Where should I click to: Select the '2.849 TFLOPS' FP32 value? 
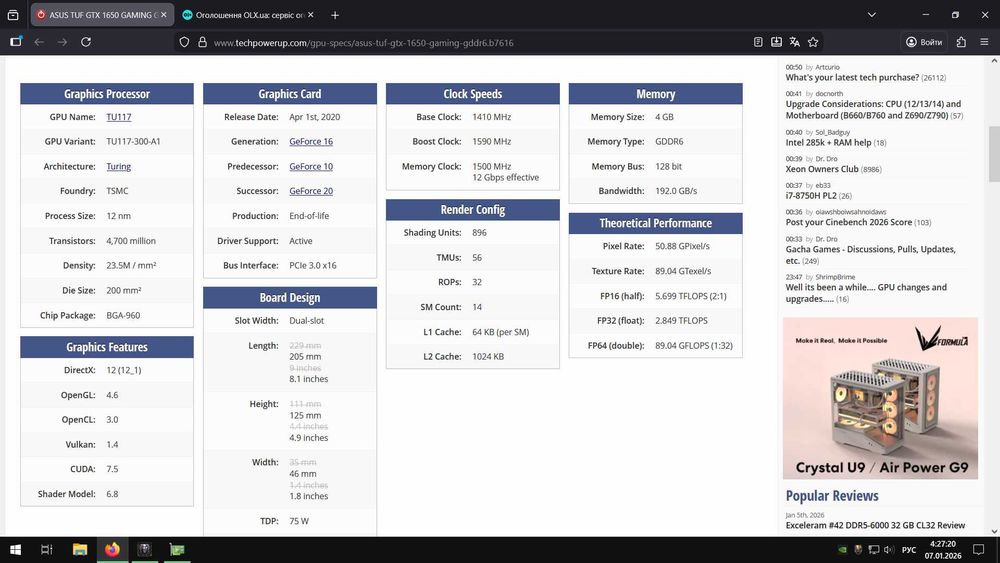pos(681,321)
